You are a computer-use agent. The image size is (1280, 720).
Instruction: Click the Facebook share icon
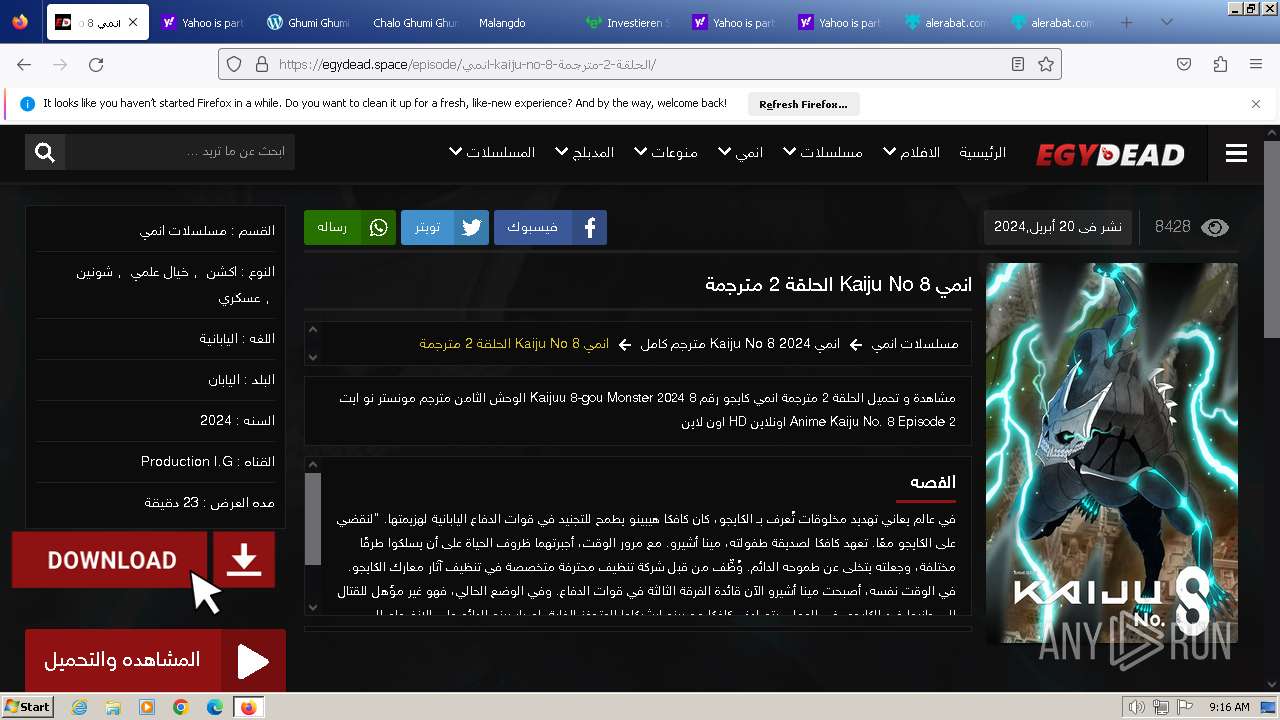(590, 228)
